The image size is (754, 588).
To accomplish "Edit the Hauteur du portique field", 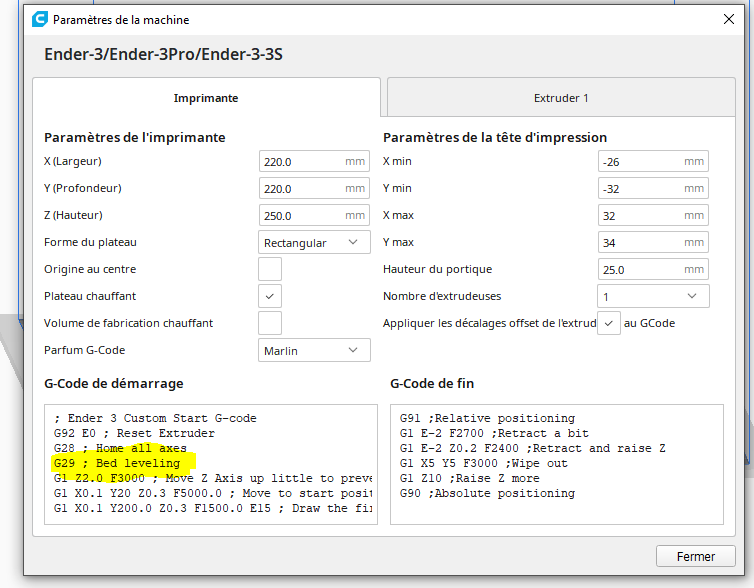I will tap(653, 269).
